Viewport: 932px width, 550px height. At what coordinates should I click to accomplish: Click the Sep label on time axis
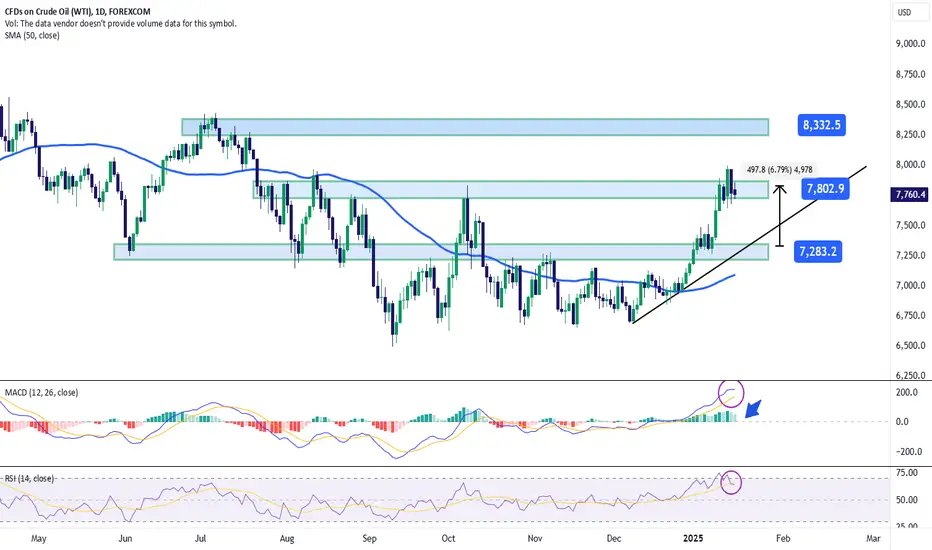370,538
